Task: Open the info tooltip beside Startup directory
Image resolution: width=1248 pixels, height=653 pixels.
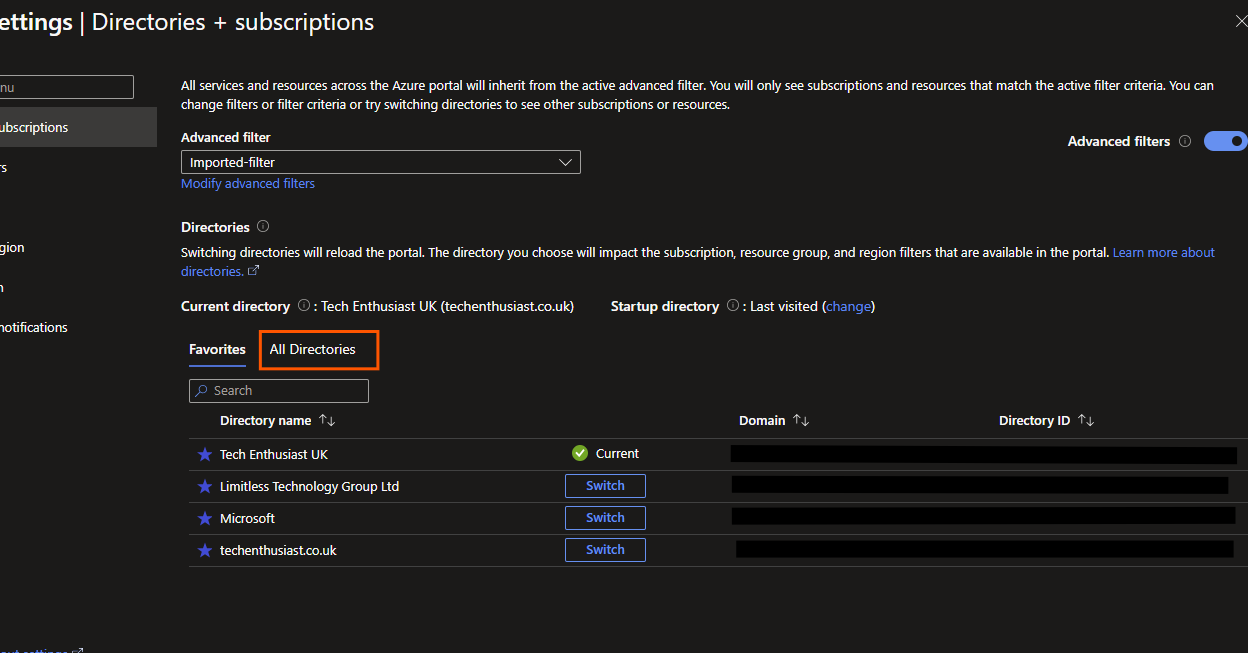Action: (x=733, y=306)
